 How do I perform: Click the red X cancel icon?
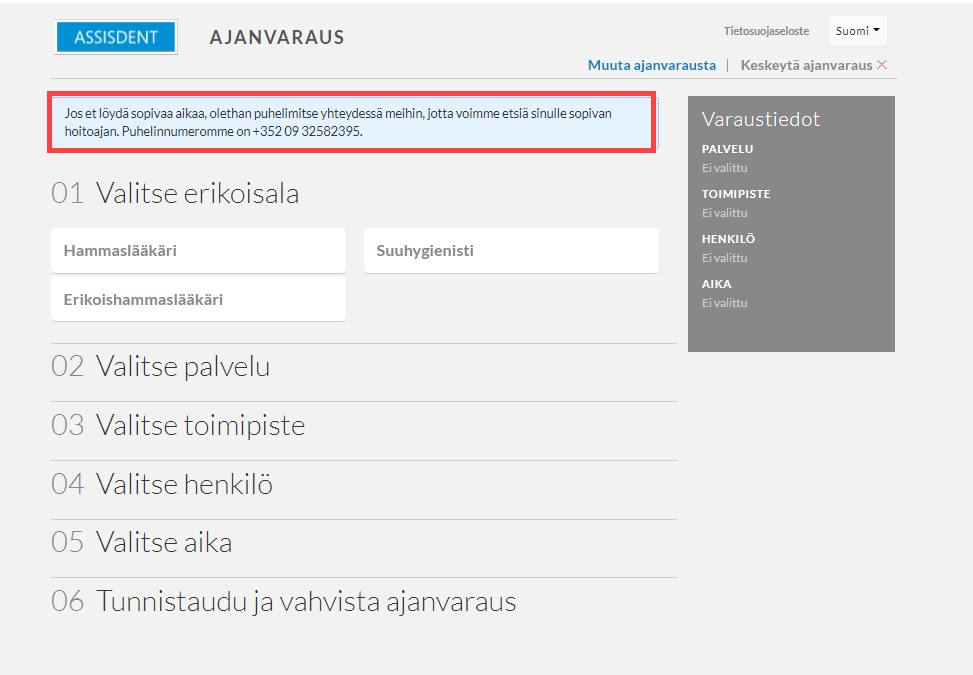coord(882,65)
